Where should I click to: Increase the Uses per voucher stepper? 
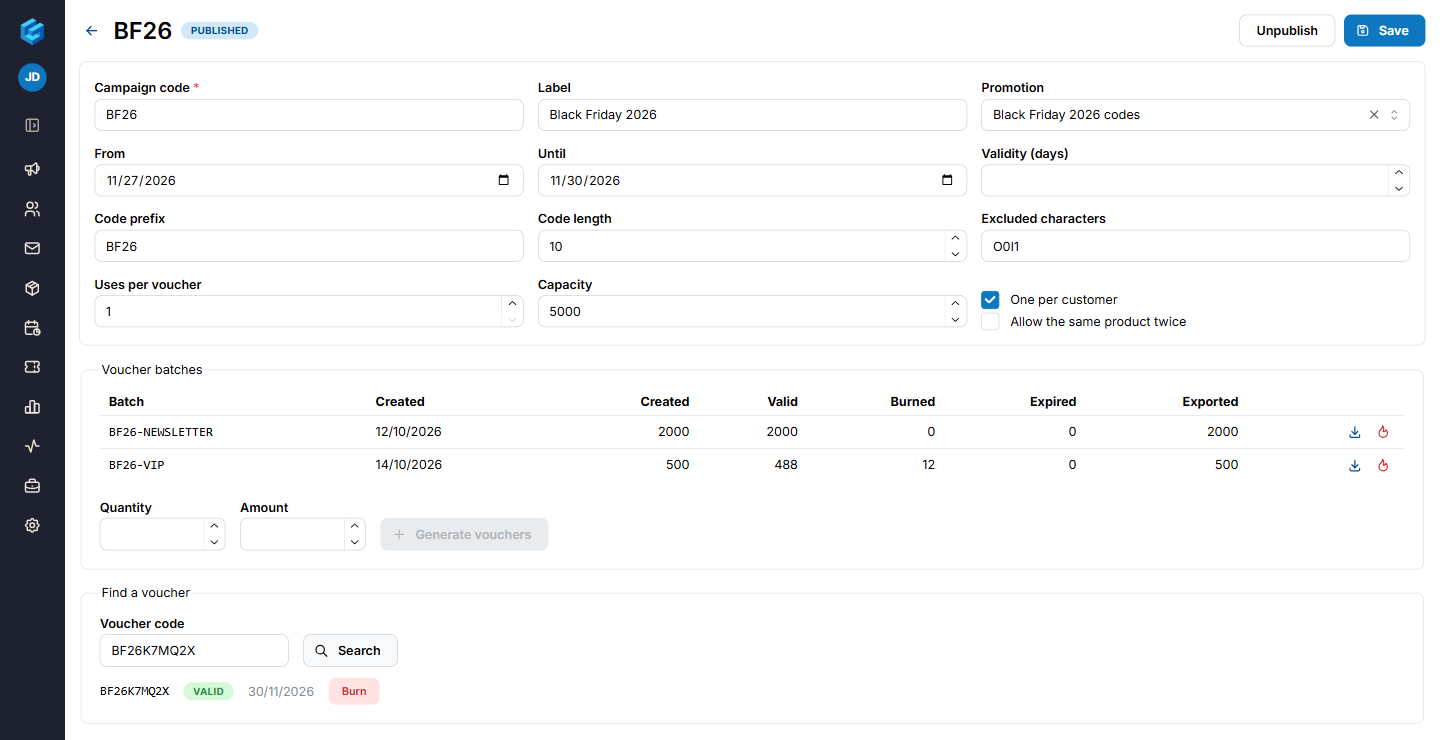(x=512, y=304)
